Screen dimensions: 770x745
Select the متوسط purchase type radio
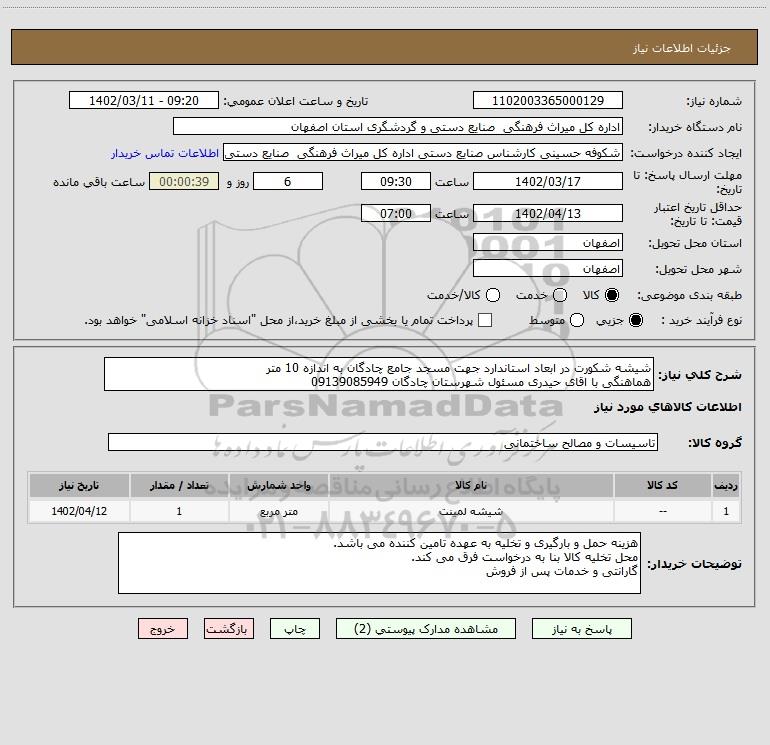tap(577, 320)
